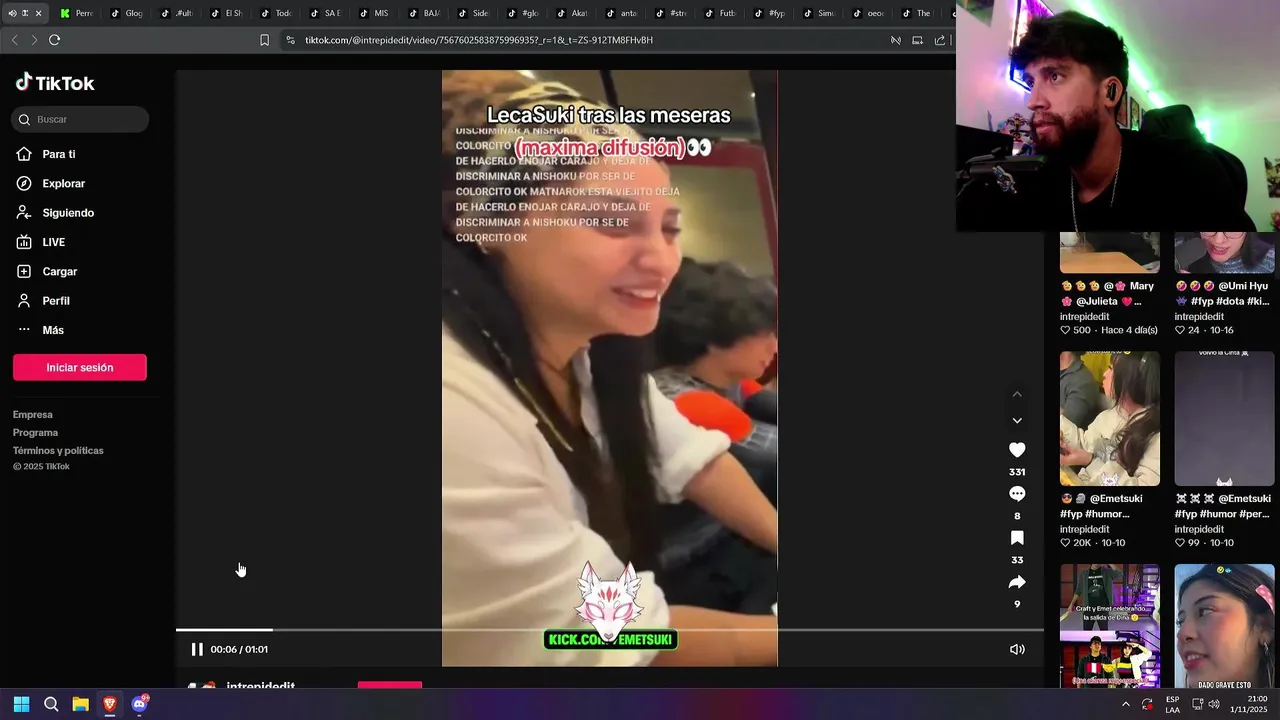Click '@Emetsuki #fyp #humor...' caption, 20K video
1280x720 pixels.
[x=1101, y=506]
